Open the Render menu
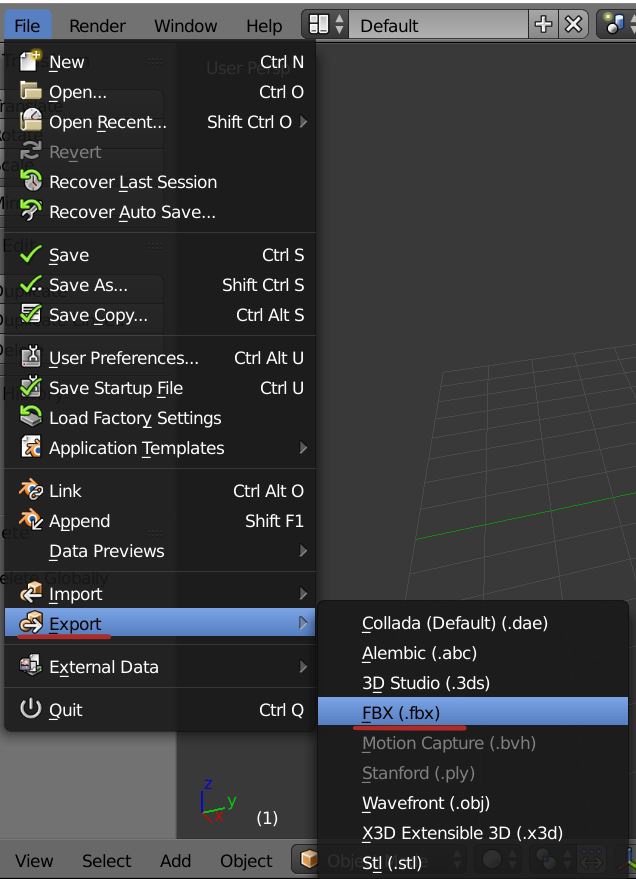The height and width of the screenshot is (879, 636). pos(97,25)
